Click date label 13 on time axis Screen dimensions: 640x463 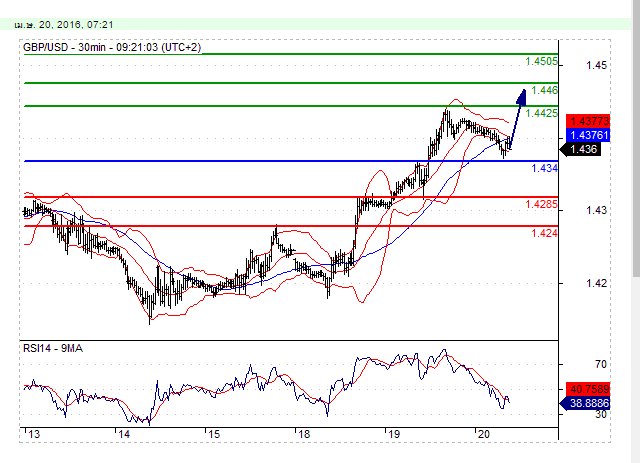34,434
